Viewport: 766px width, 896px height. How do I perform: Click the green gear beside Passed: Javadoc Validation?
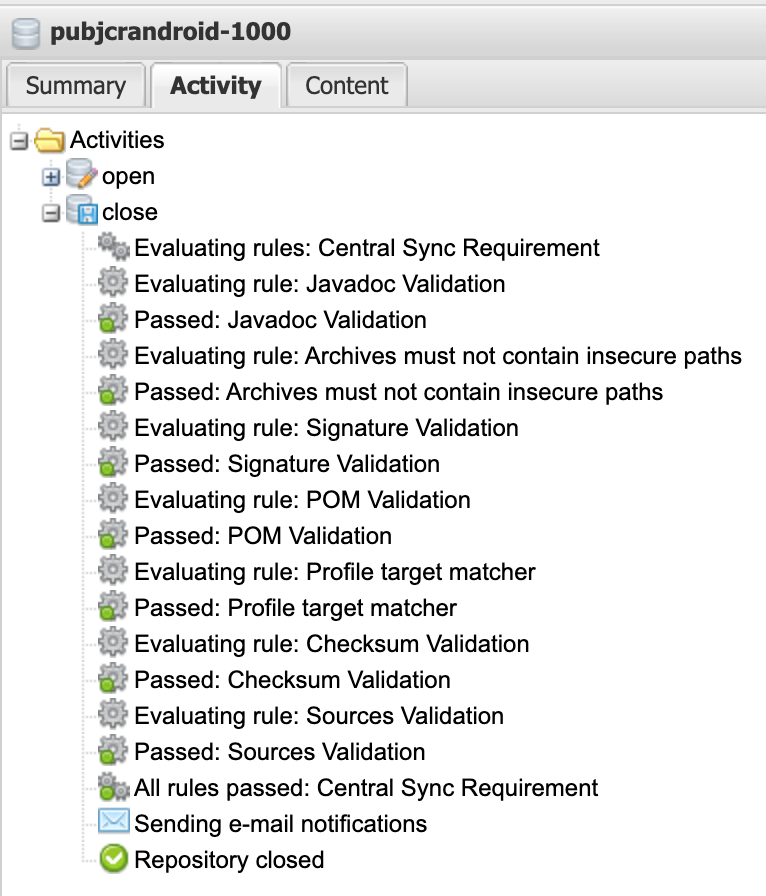[x=113, y=318]
